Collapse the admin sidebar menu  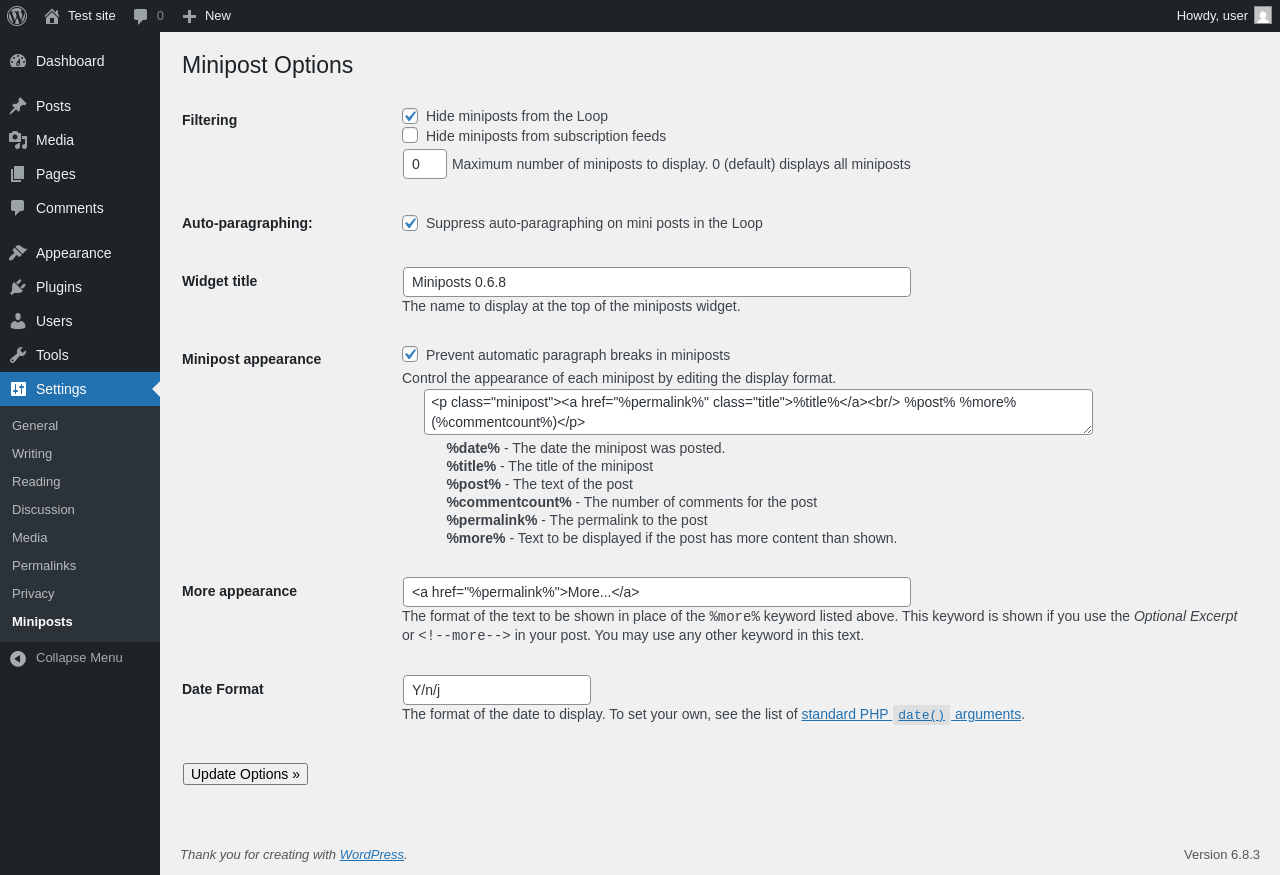tap(67, 658)
